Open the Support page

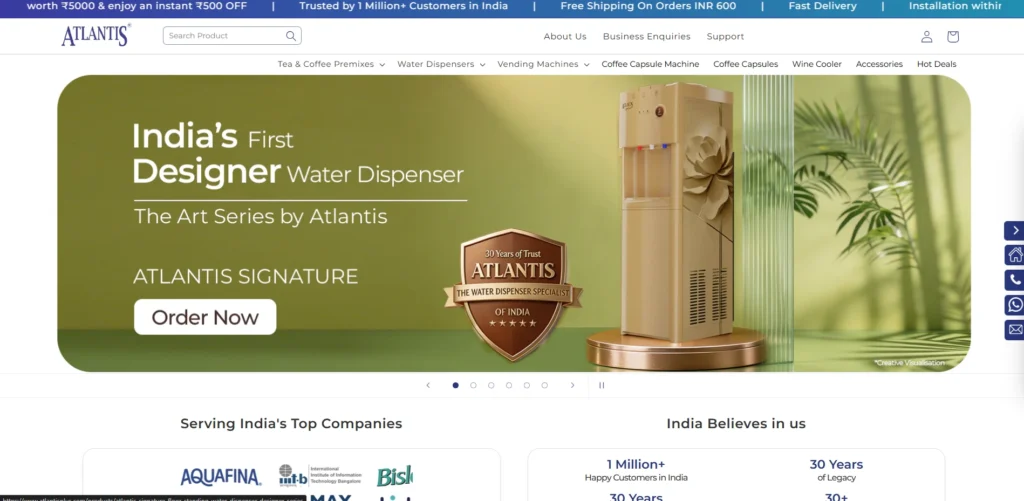[x=726, y=37]
